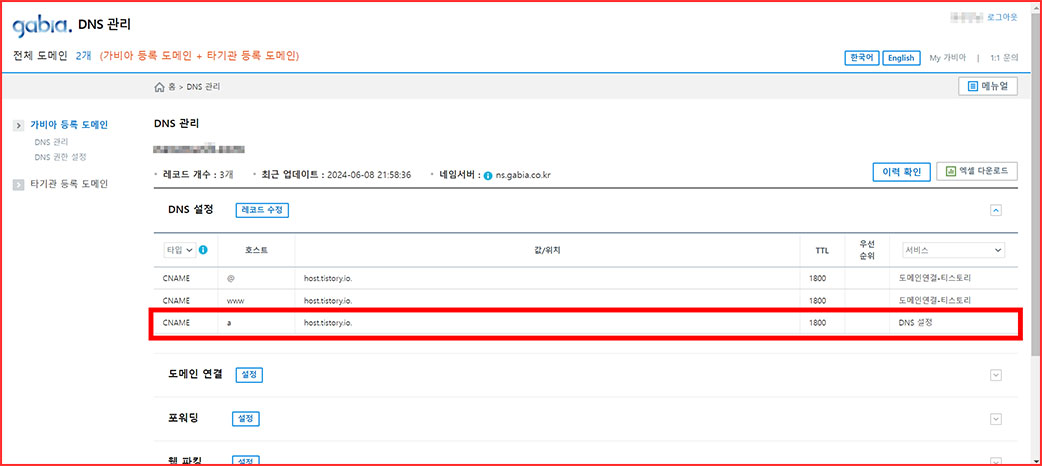
Task: Open the 서비스 filter dropdown
Action: pyautogui.click(x=953, y=250)
